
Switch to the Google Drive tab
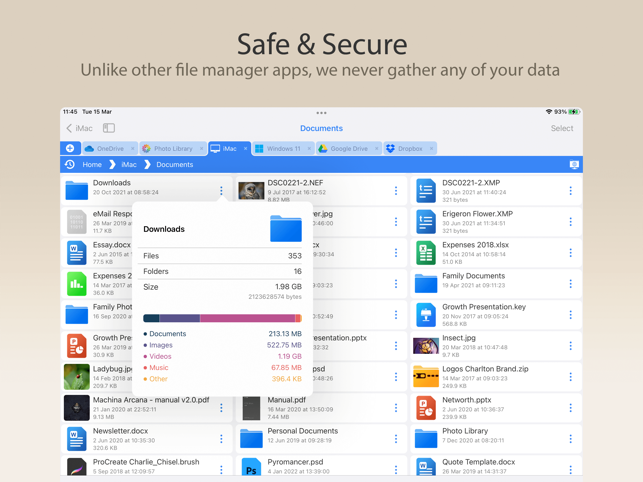point(348,148)
